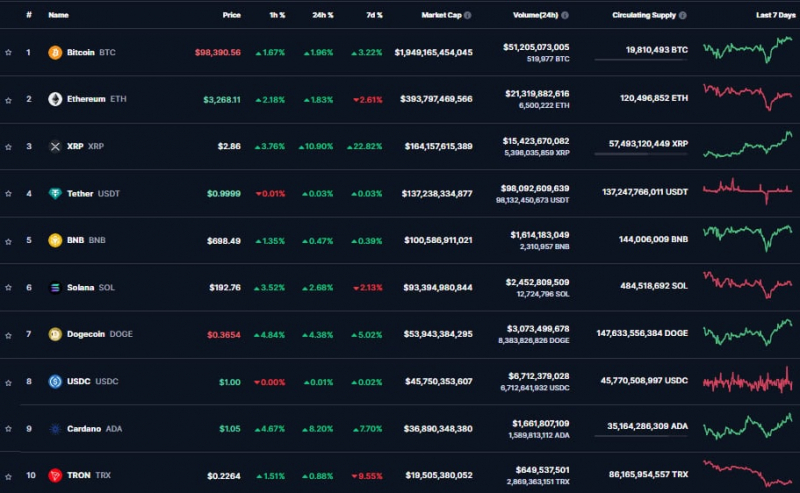The image size is (800, 493).
Task: Star Dogecoin for the watchlist
Action: pos(9,335)
